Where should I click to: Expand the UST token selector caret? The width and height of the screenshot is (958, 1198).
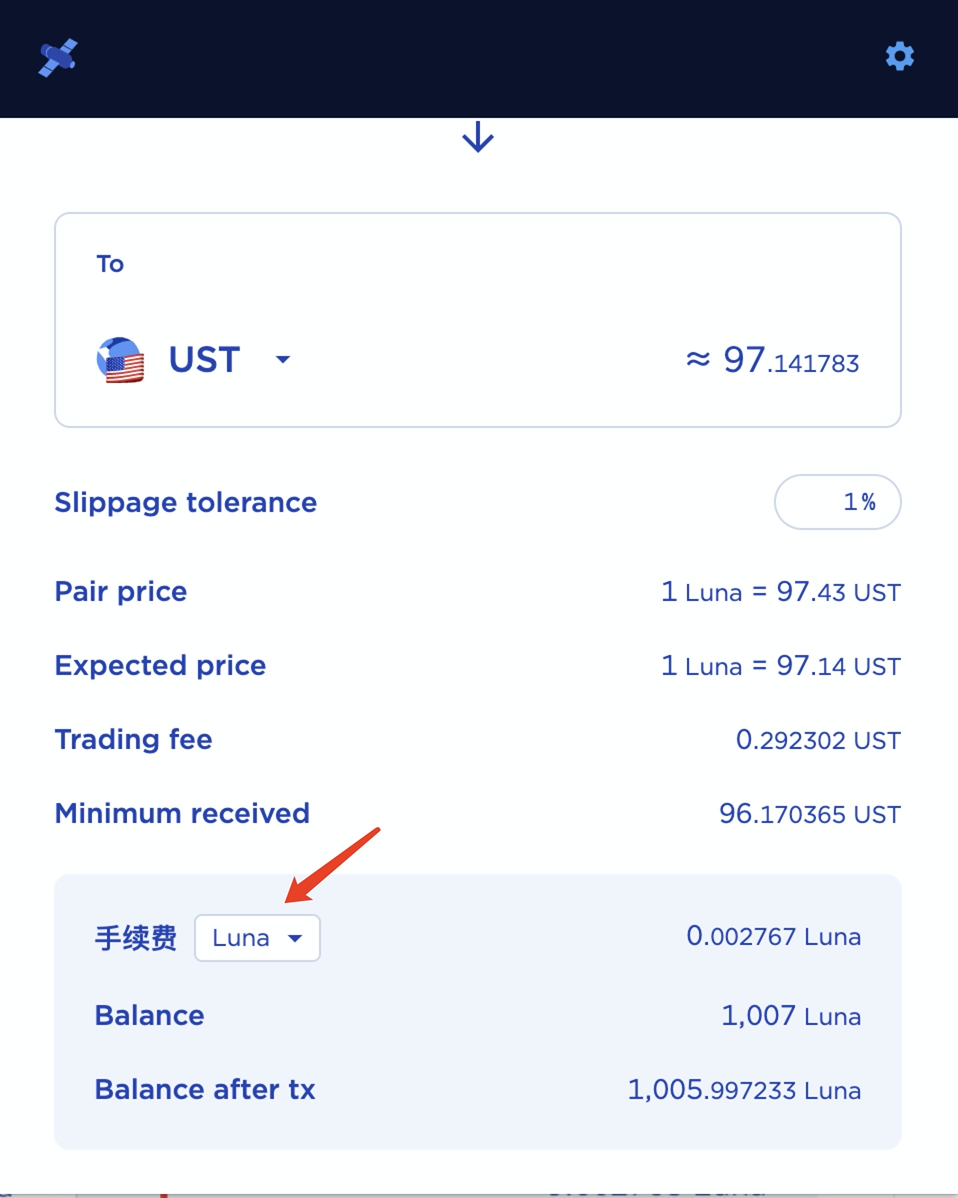[x=283, y=360]
